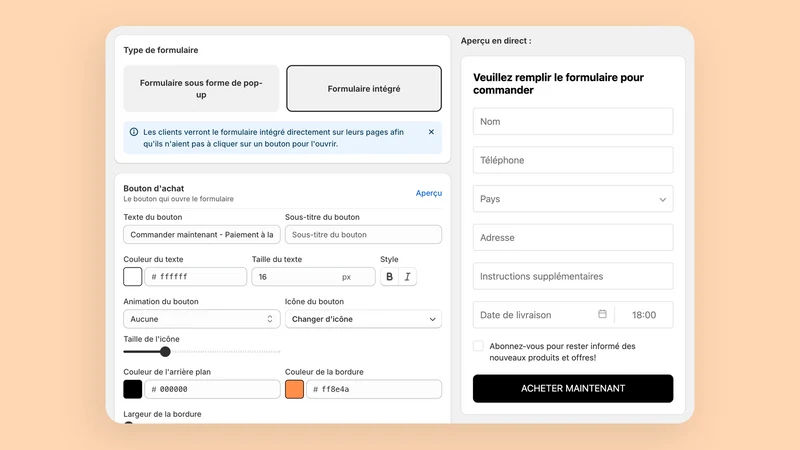Click the border color hex field ff8e4a
800x450 pixels.
pos(374,389)
